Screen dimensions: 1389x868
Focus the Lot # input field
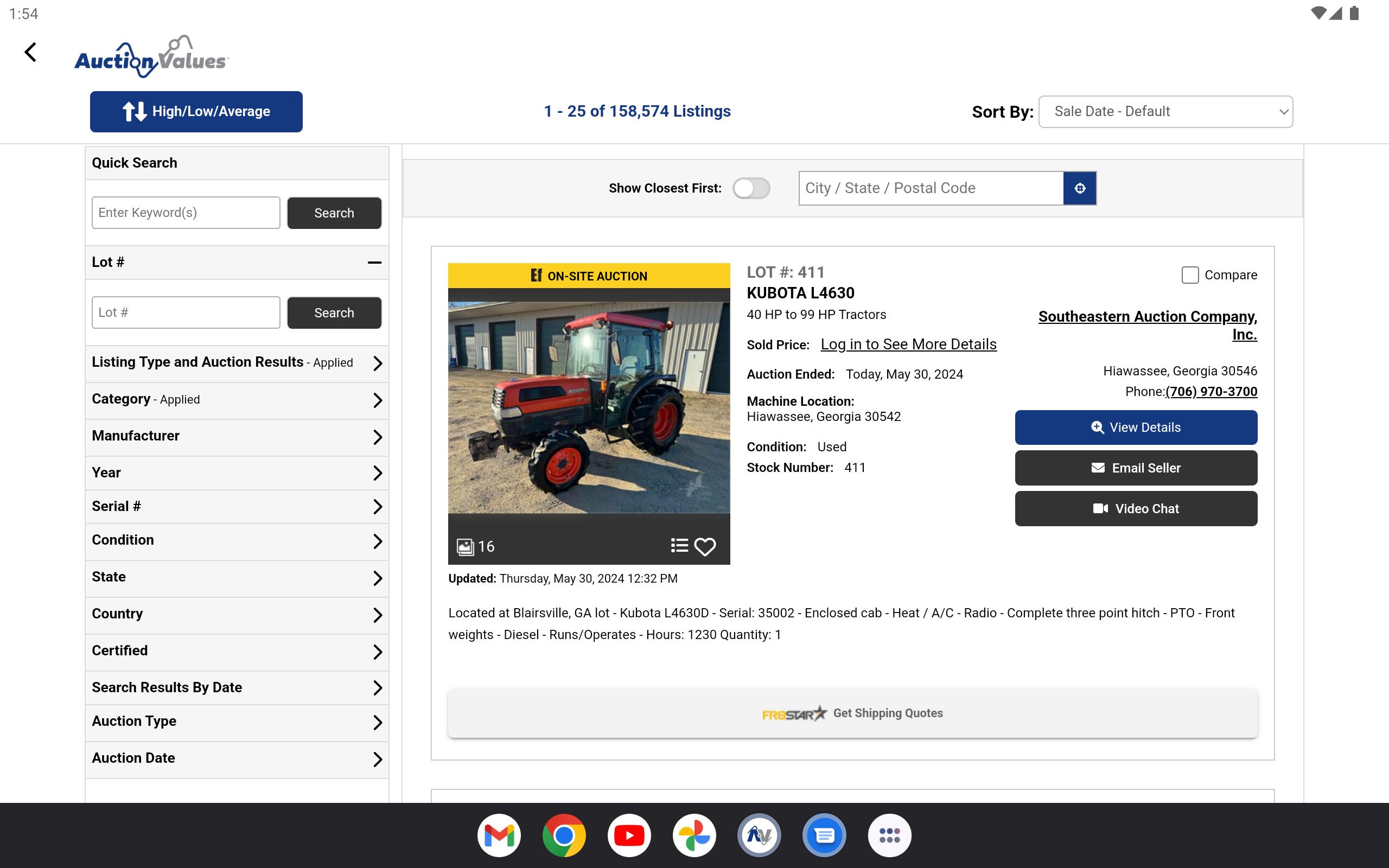[186, 313]
